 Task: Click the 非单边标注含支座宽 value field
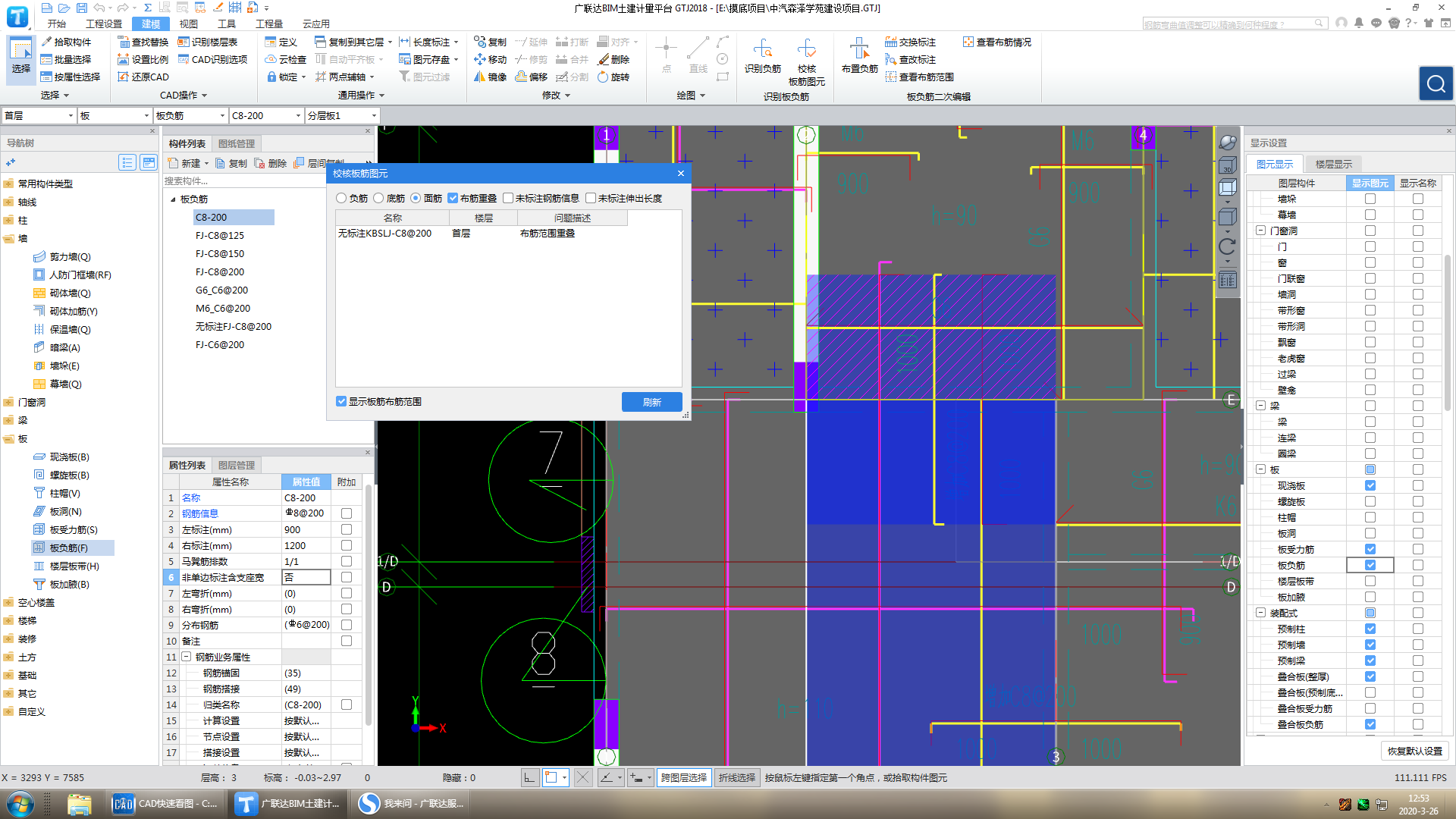coord(306,577)
